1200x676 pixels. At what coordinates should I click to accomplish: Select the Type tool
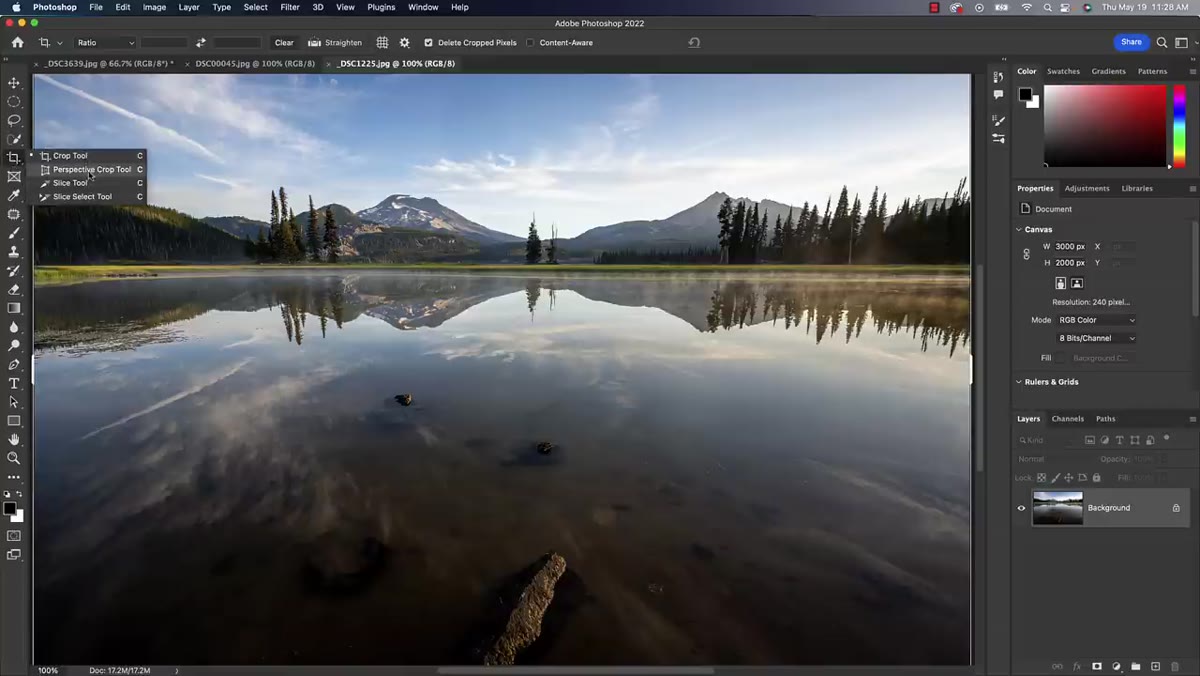click(x=14, y=384)
